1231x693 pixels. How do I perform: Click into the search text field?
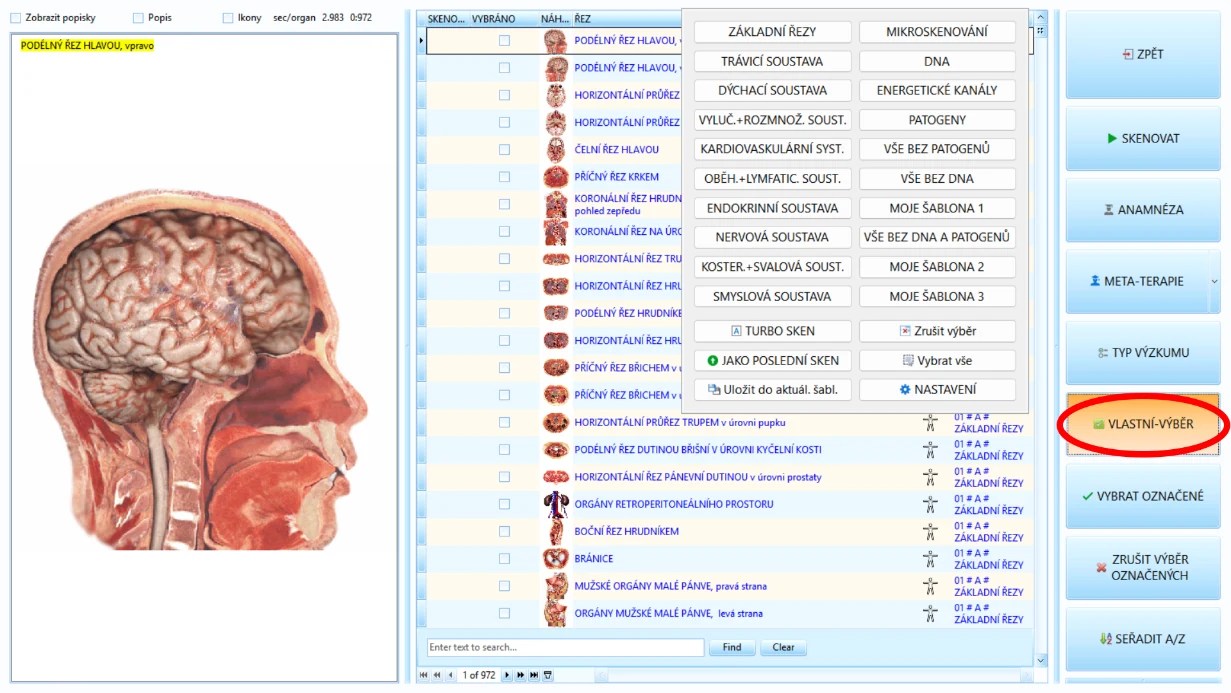coord(565,647)
